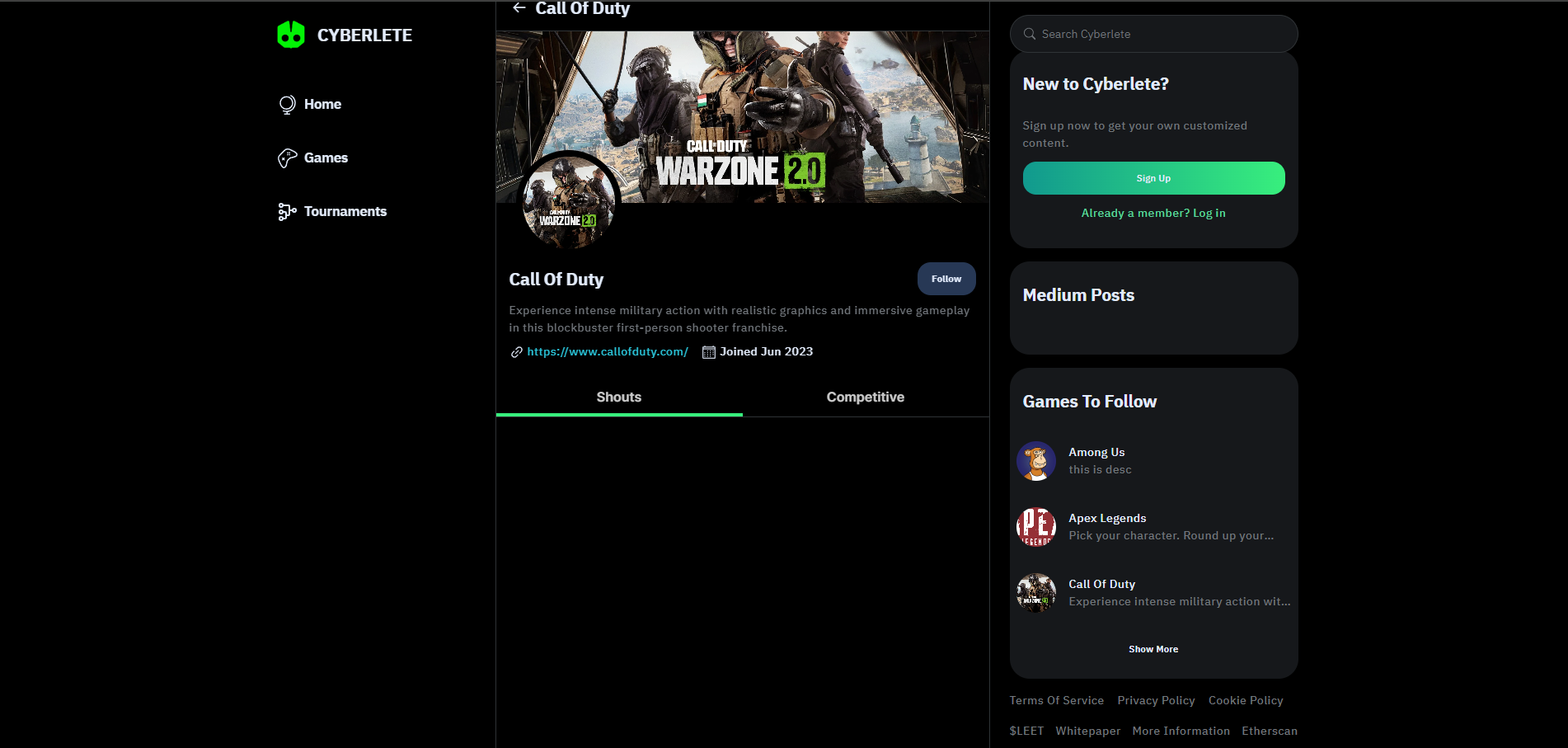Open Privacy Policy link

(1156, 700)
